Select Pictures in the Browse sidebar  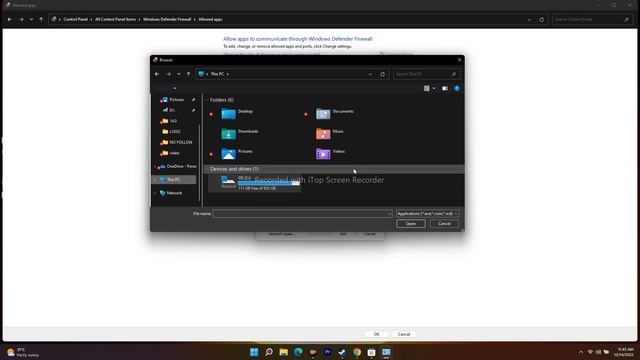[176, 100]
